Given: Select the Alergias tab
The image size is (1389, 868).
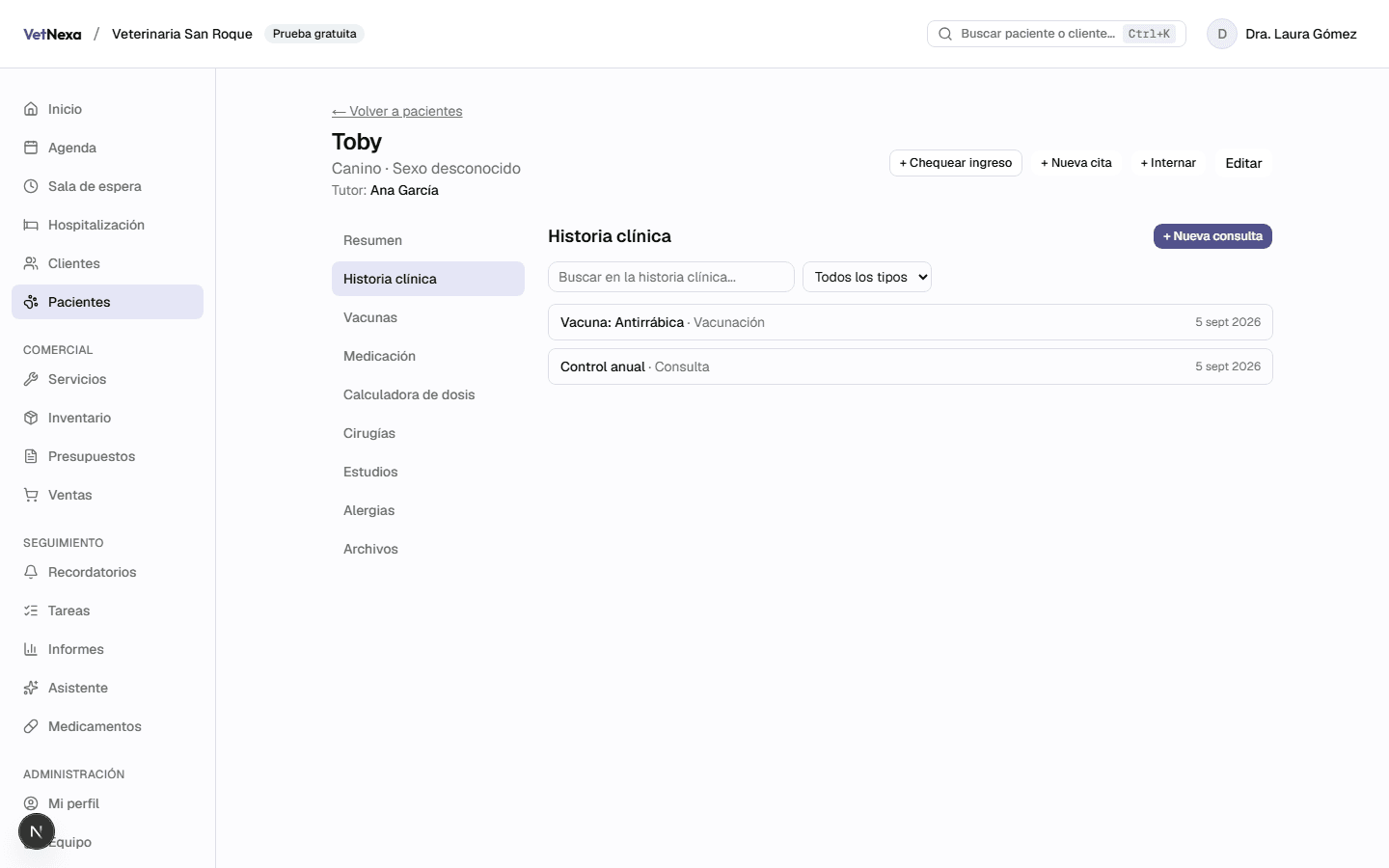Looking at the screenshot, I should click(x=428, y=510).
